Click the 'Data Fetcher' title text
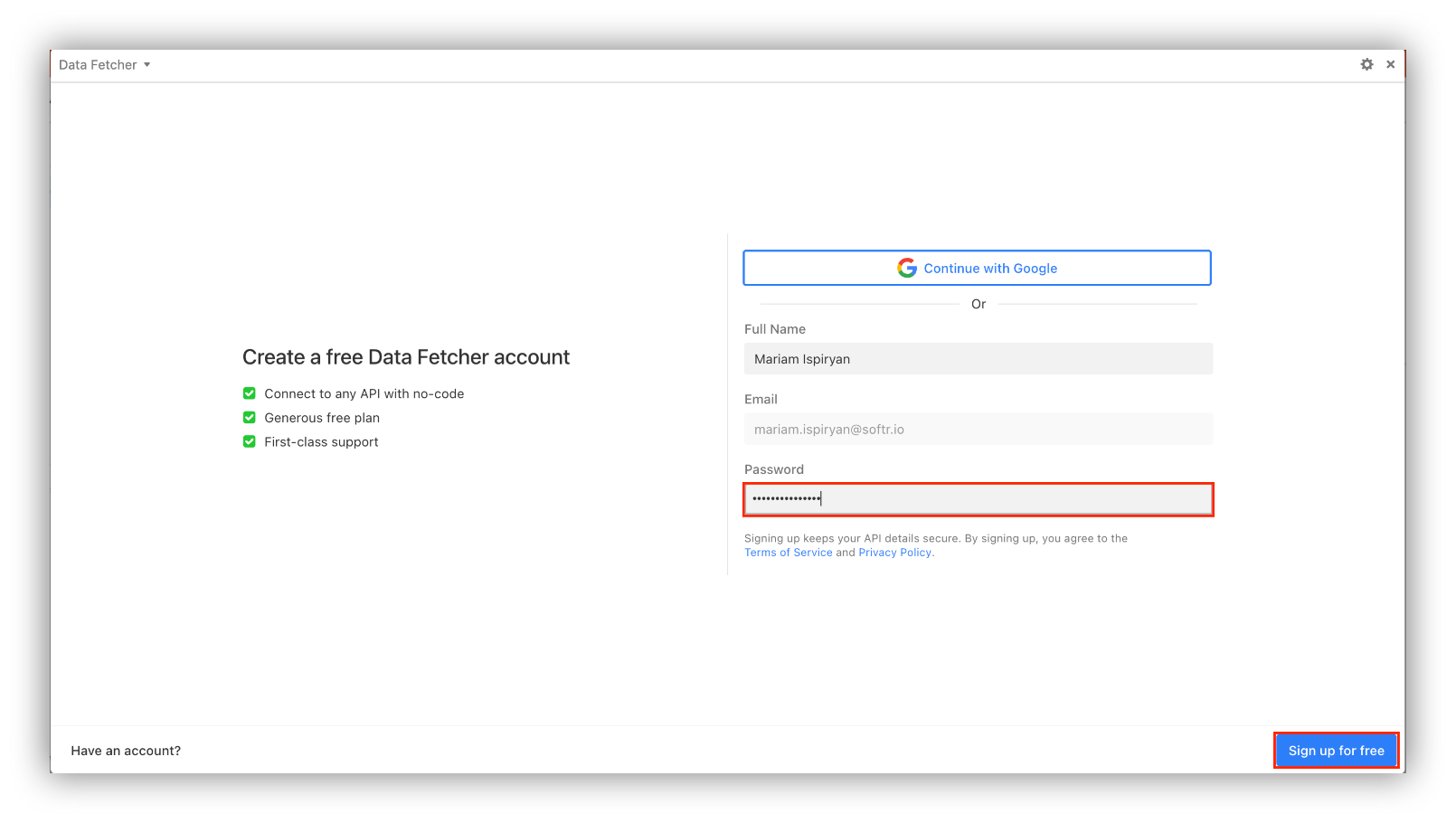Image resolution: width=1456 pixels, height=823 pixels. pyautogui.click(x=98, y=65)
